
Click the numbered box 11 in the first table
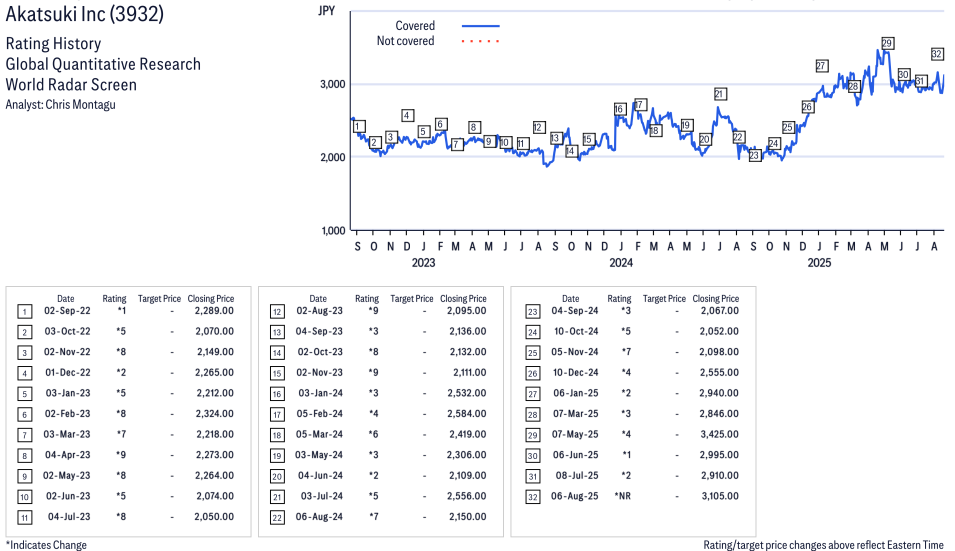click(24, 518)
